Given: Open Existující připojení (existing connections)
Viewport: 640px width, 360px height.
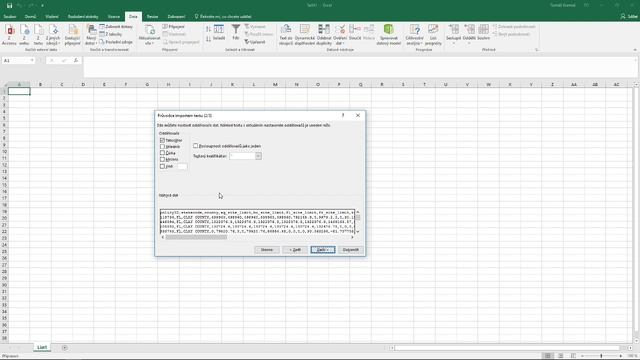Looking at the screenshot, I should pos(73,34).
